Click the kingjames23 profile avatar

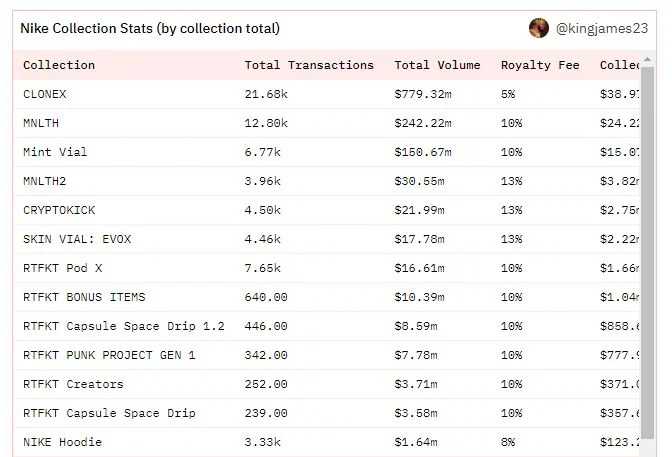pyautogui.click(x=539, y=28)
